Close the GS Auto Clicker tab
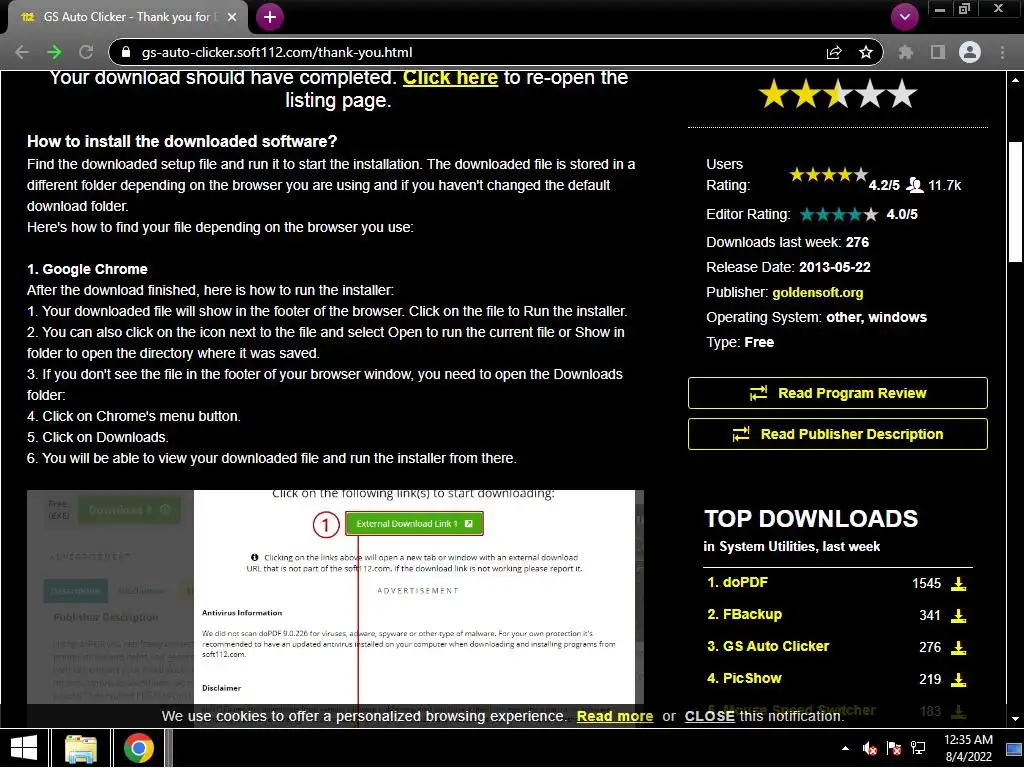The image size is (1024, 768). [232, 17]
